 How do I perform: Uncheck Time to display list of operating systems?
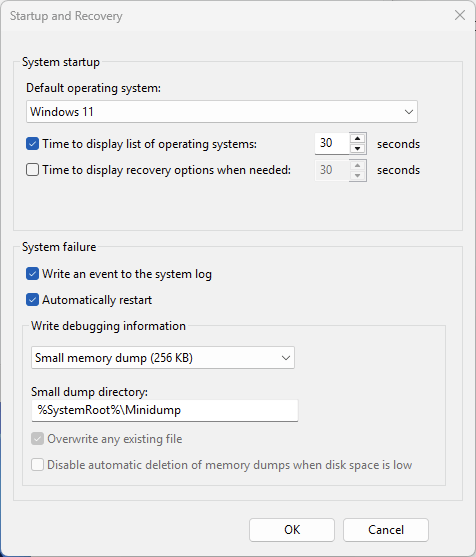tap(32, 144)
